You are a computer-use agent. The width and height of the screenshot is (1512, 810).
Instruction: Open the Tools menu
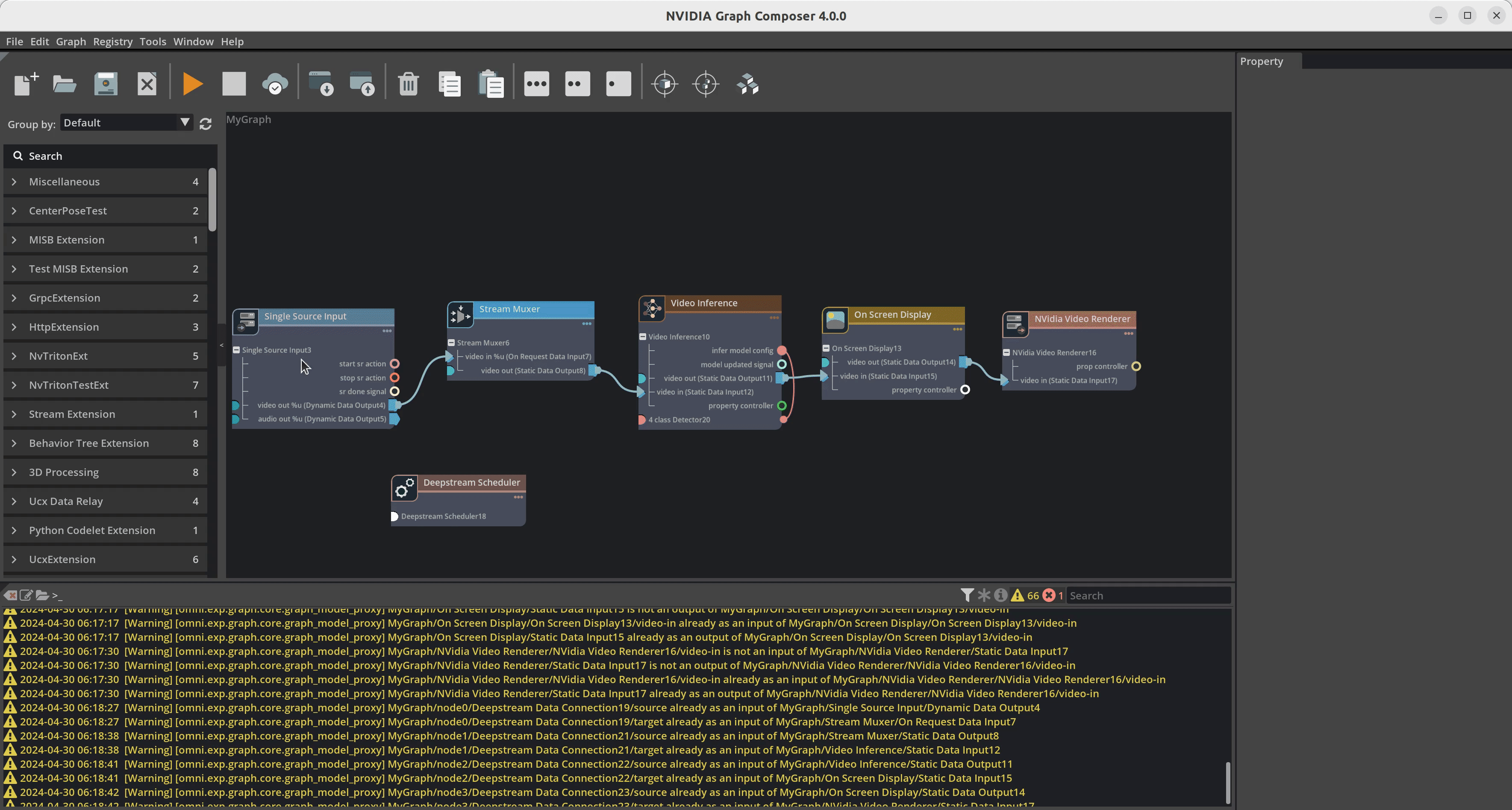pos(153,42)
